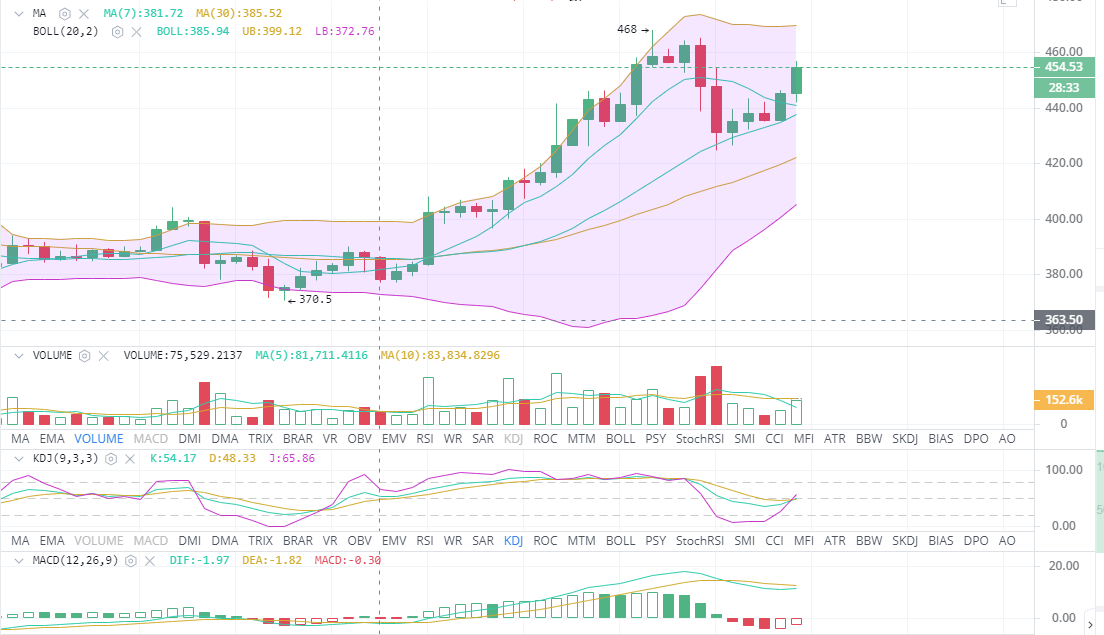Select AO in volume panel indicator row
This screenshot has height=635, width=1104.
[x=1008, y=439]
